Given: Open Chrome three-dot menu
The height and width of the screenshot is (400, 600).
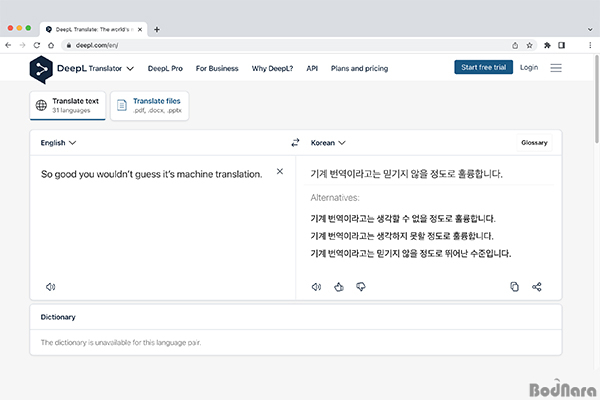Looking at the screenshot, I should tap(590, 45).
